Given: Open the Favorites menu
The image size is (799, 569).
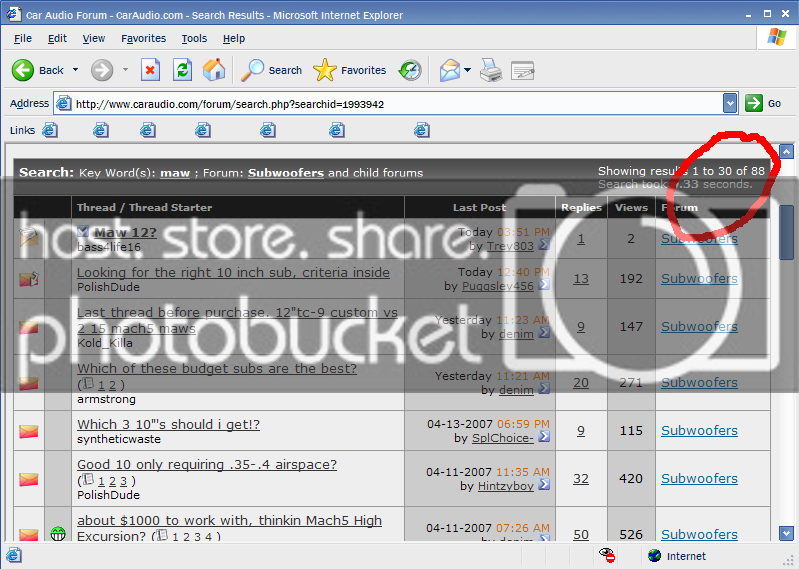Looking at the screenshot, I should [x=144, y=38].
